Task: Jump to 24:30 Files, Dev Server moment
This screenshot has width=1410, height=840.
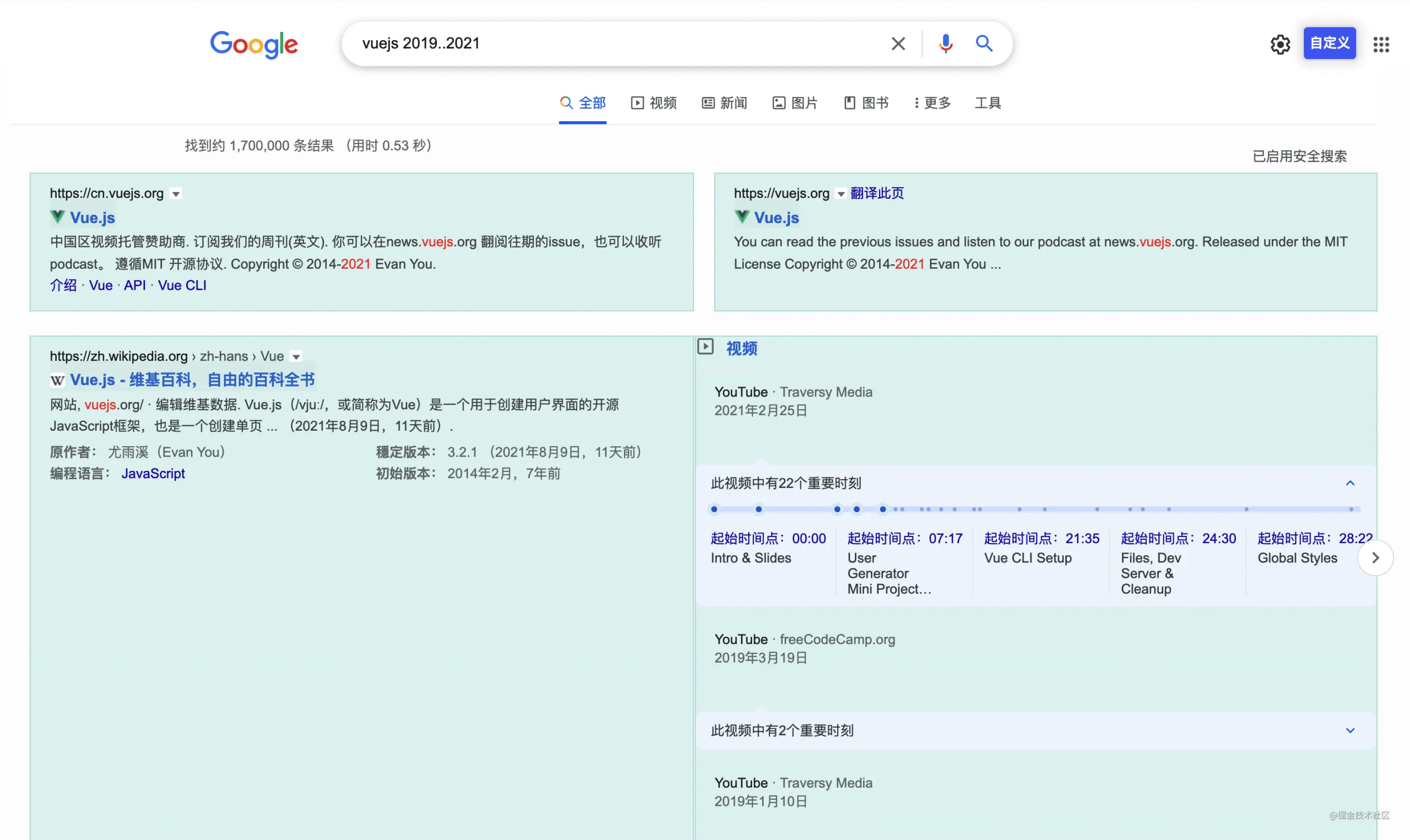Action: (x=1178, y=563)
